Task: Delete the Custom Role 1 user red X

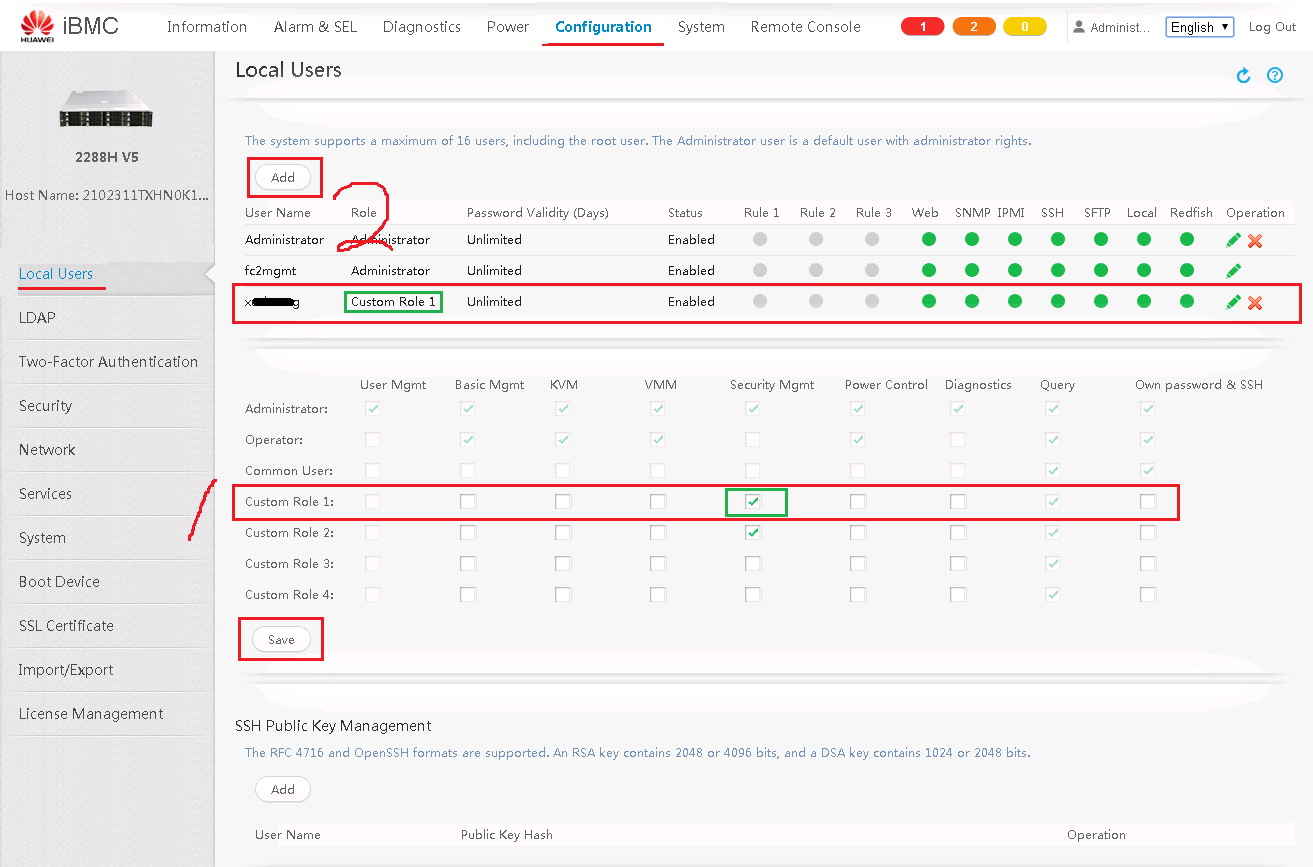Action: 1255,302
